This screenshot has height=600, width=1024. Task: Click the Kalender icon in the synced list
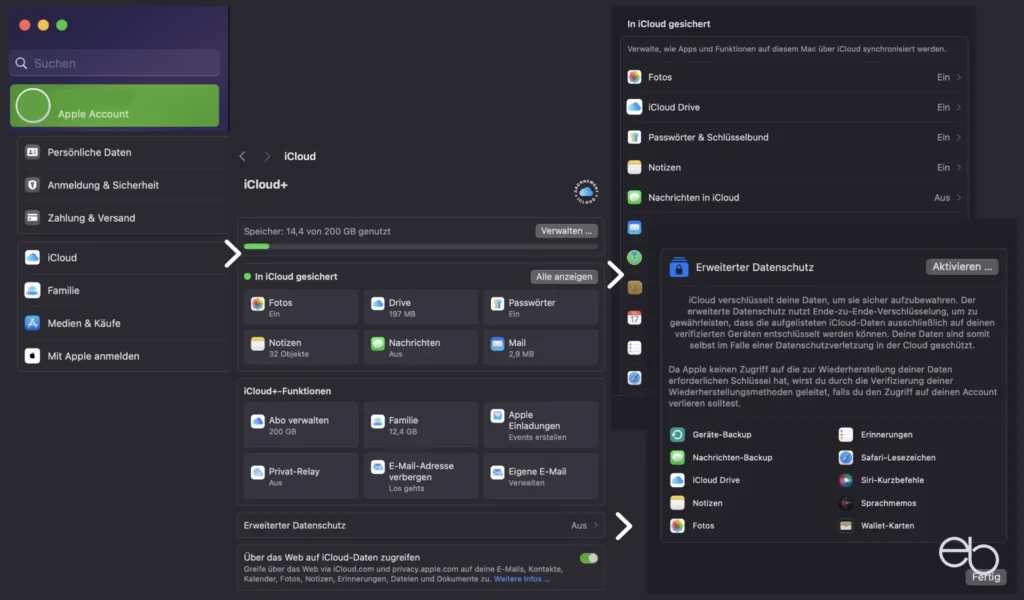(x=634, y=318)
